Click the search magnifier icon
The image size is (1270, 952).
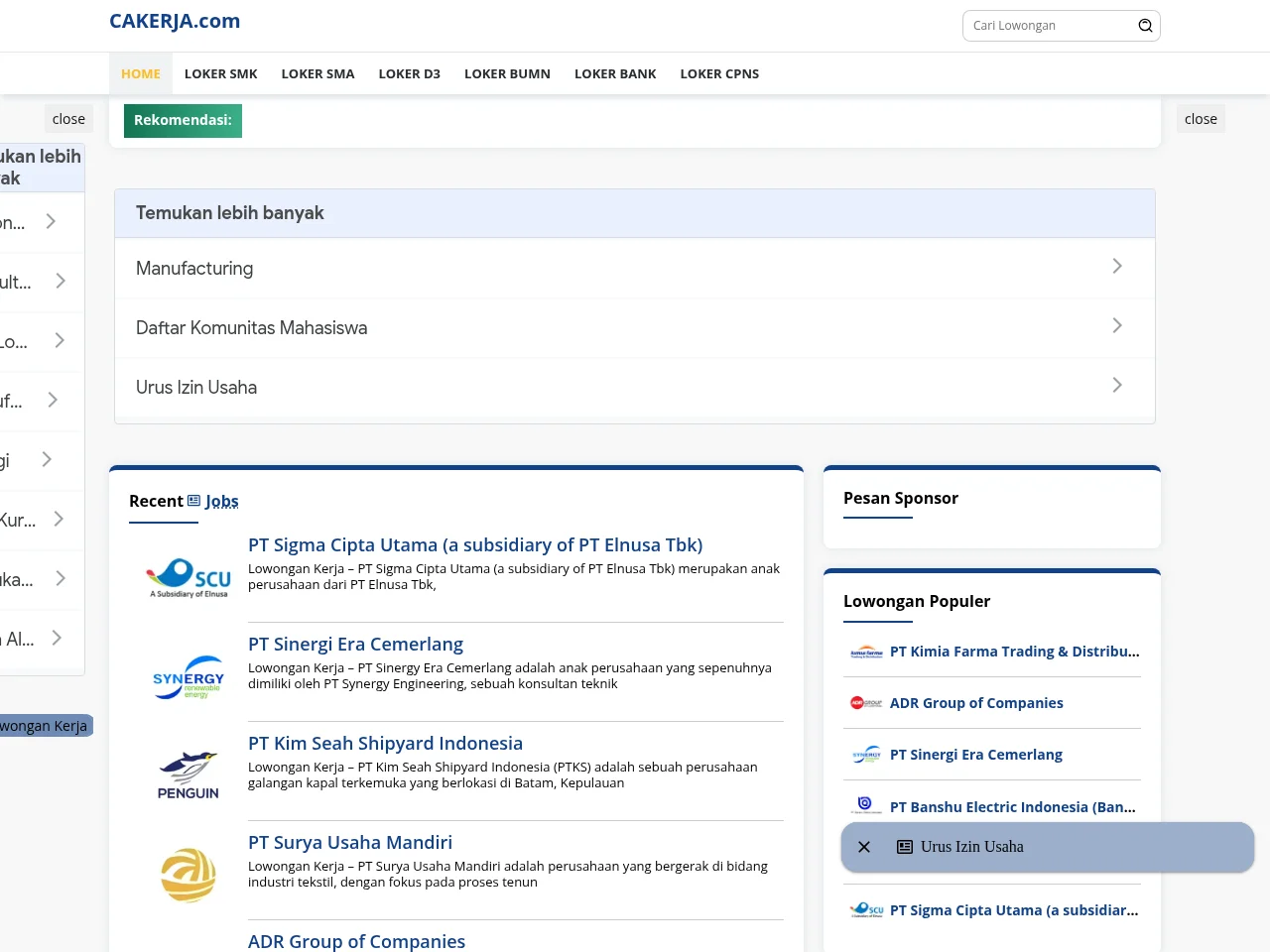[x=1145, y=26]
